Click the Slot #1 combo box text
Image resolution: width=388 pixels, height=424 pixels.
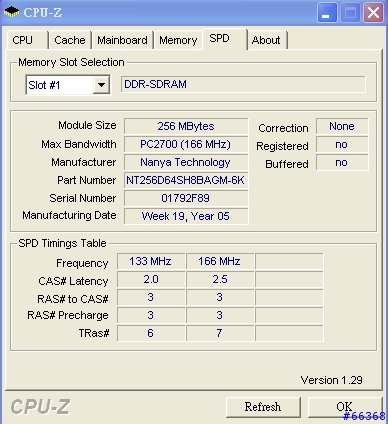pyautogui.click(x=44, y=85)
